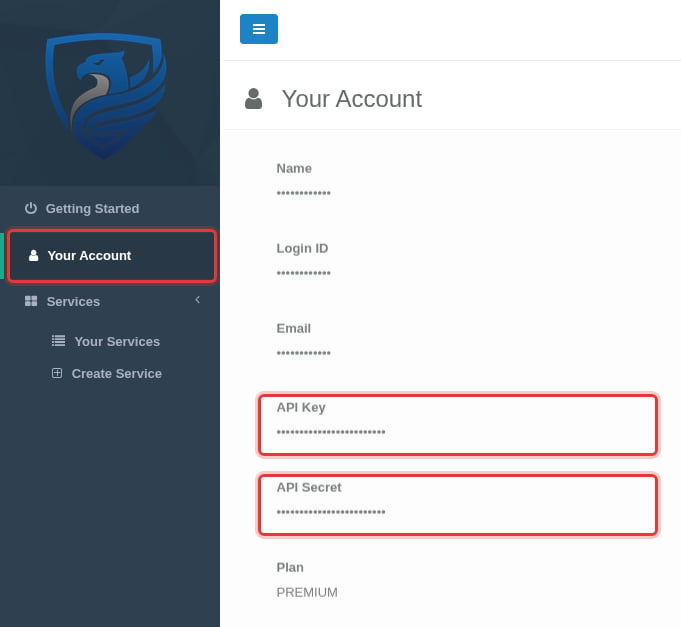Click the API Secret label
This screenshot has width=681, height=627.
(309, 487)
